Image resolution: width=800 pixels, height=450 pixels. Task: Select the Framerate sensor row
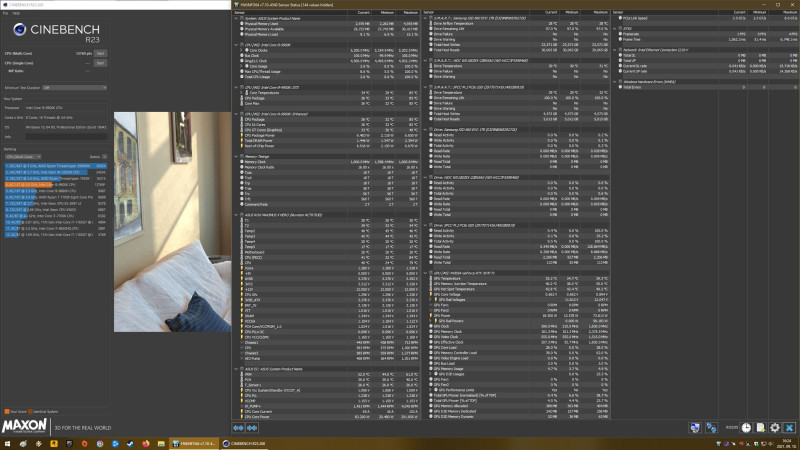[706, 34]
